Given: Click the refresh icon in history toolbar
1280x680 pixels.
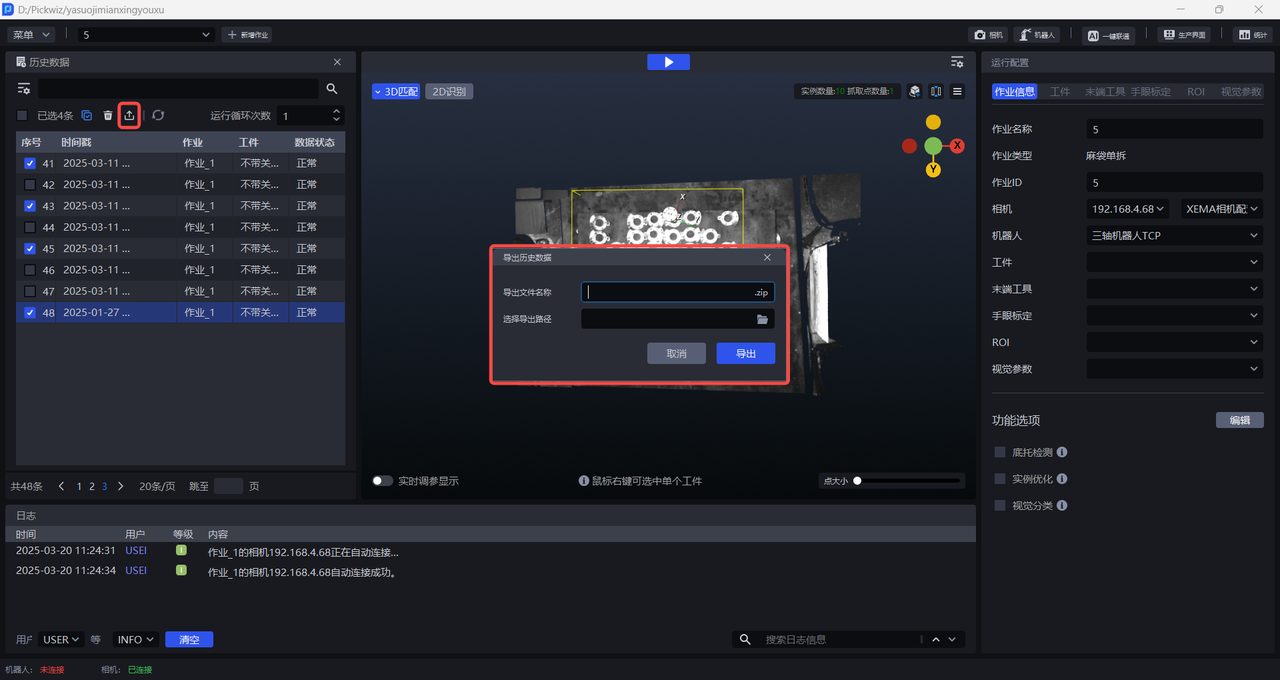Looking at the screenshot, I should click(x=158, y=116).
